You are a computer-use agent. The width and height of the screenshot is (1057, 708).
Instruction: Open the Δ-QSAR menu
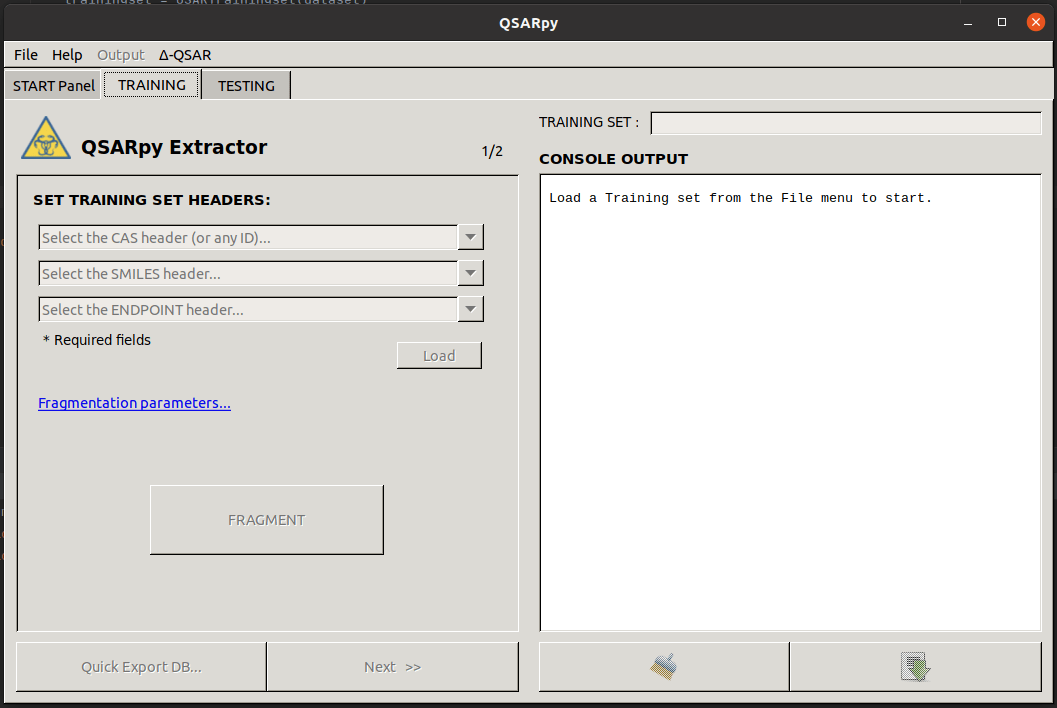coord(185,55)
